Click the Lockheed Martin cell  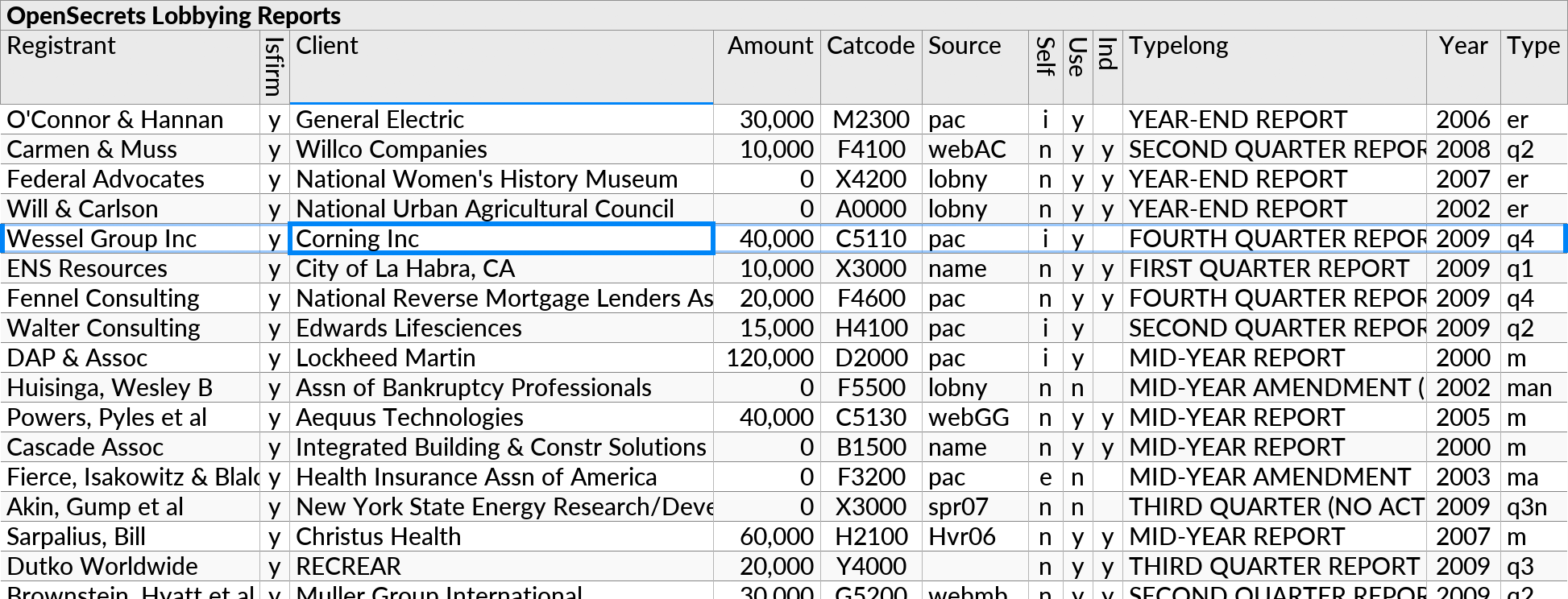501,357
